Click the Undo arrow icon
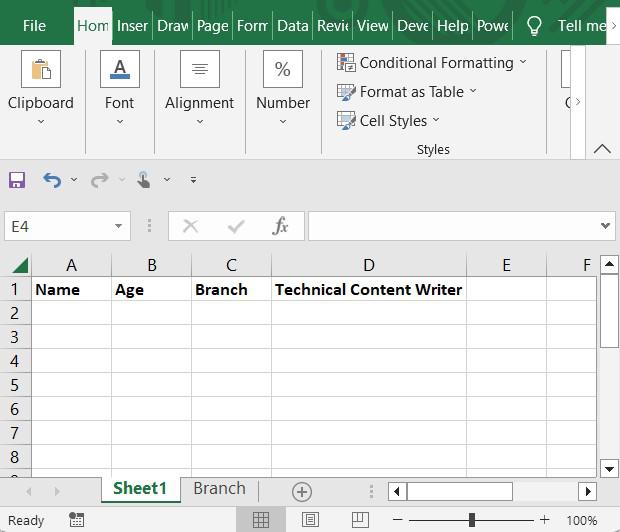Viewport: 620px width, 532px height. 52,180
